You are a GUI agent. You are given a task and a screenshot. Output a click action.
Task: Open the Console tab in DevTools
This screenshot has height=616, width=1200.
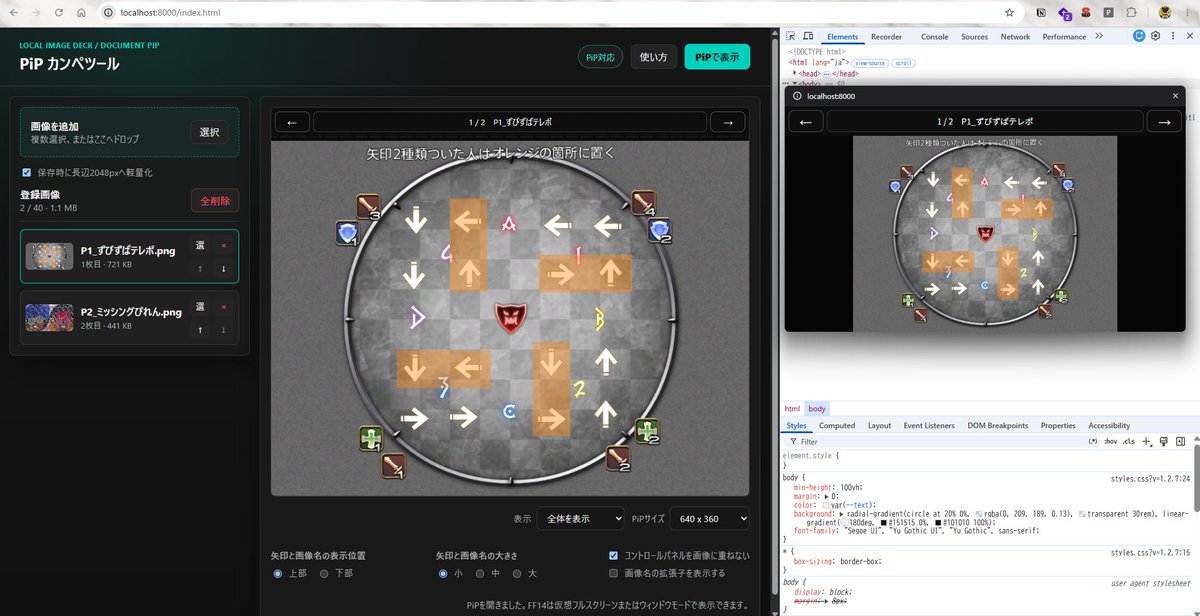tap(935, 37)
